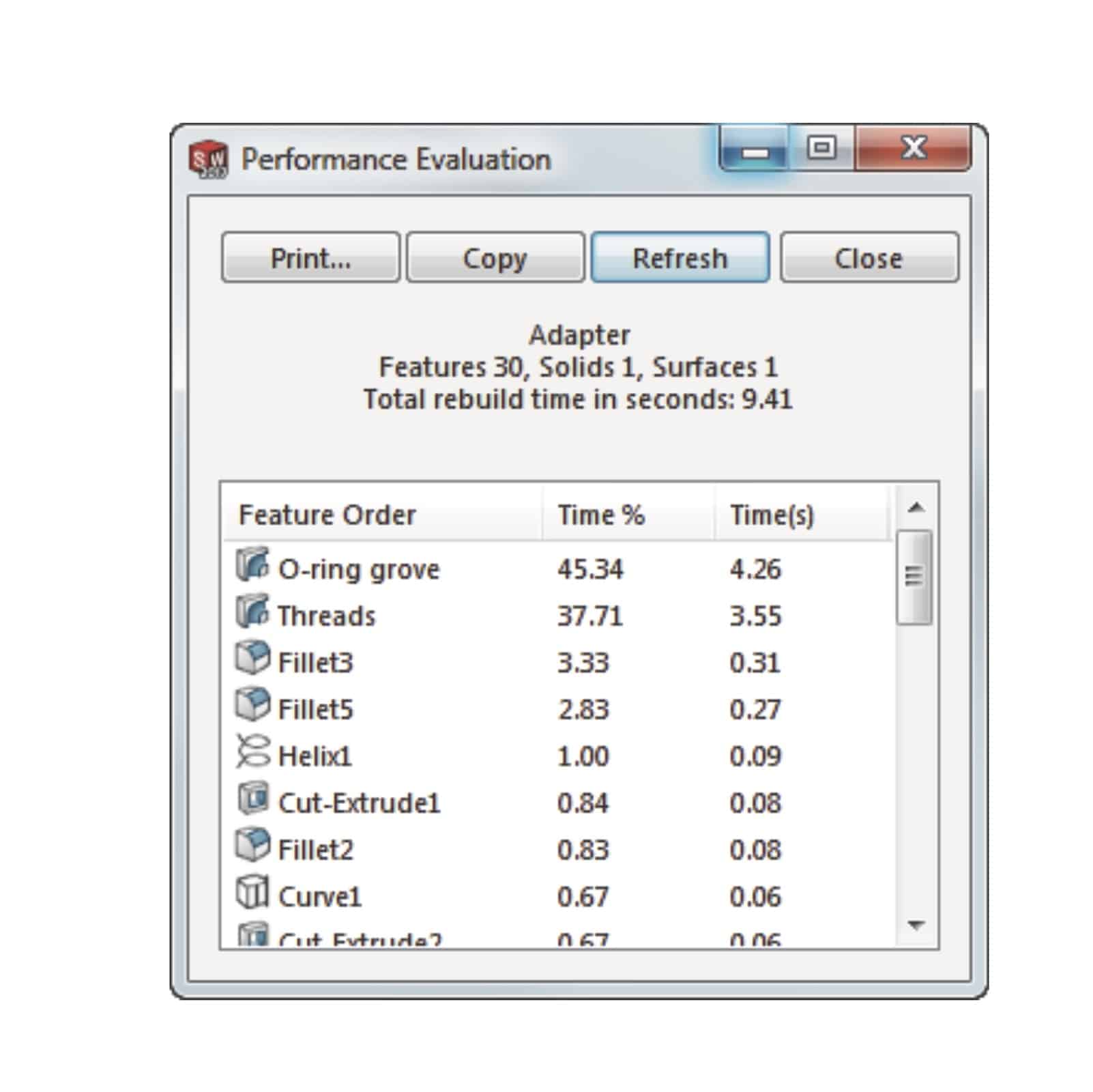Refresh the rebuild statistics
The height and width of the screenshot is (1092, 1093).
click(680, 258)
